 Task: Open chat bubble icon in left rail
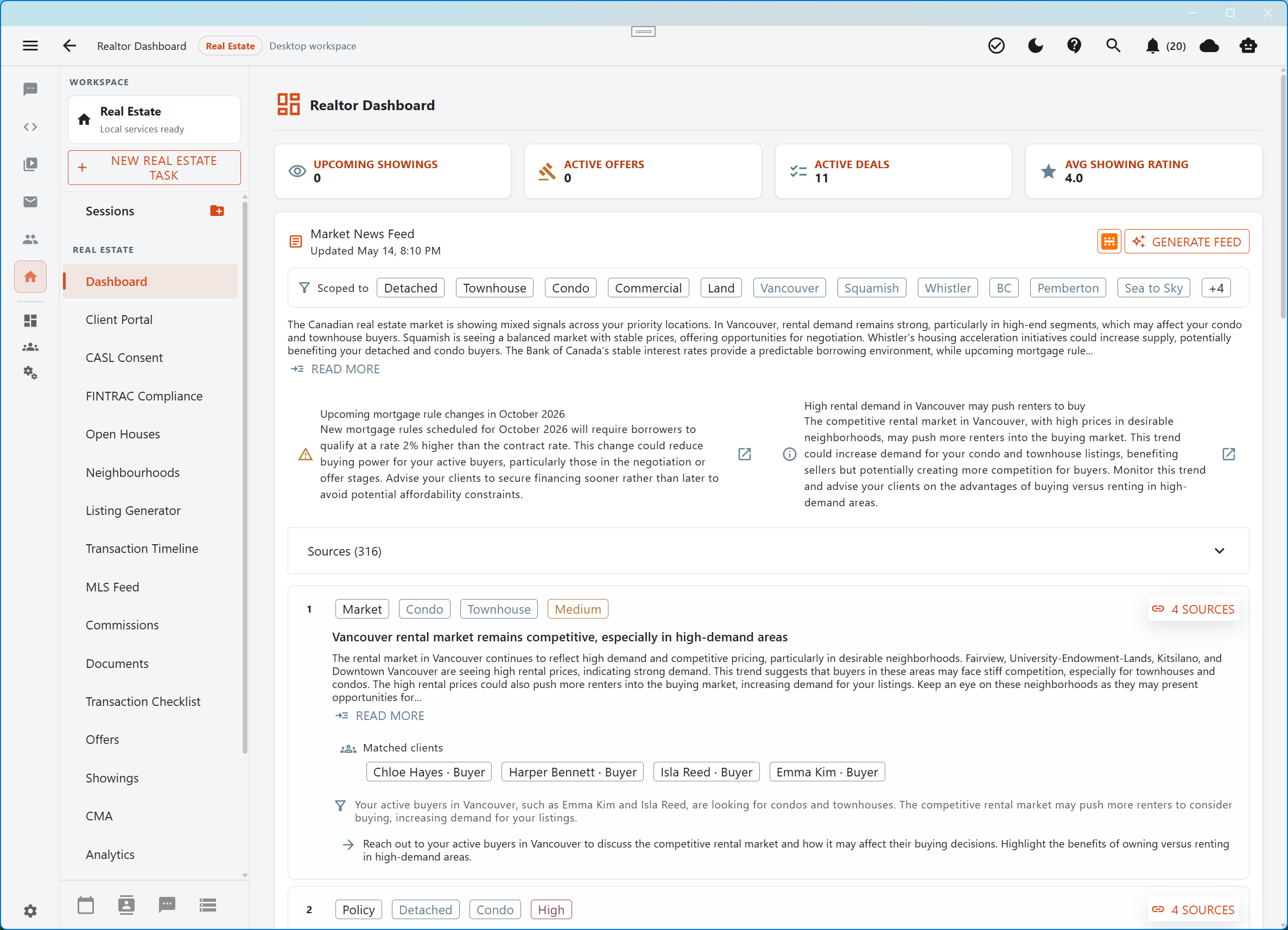pos(30,89)
